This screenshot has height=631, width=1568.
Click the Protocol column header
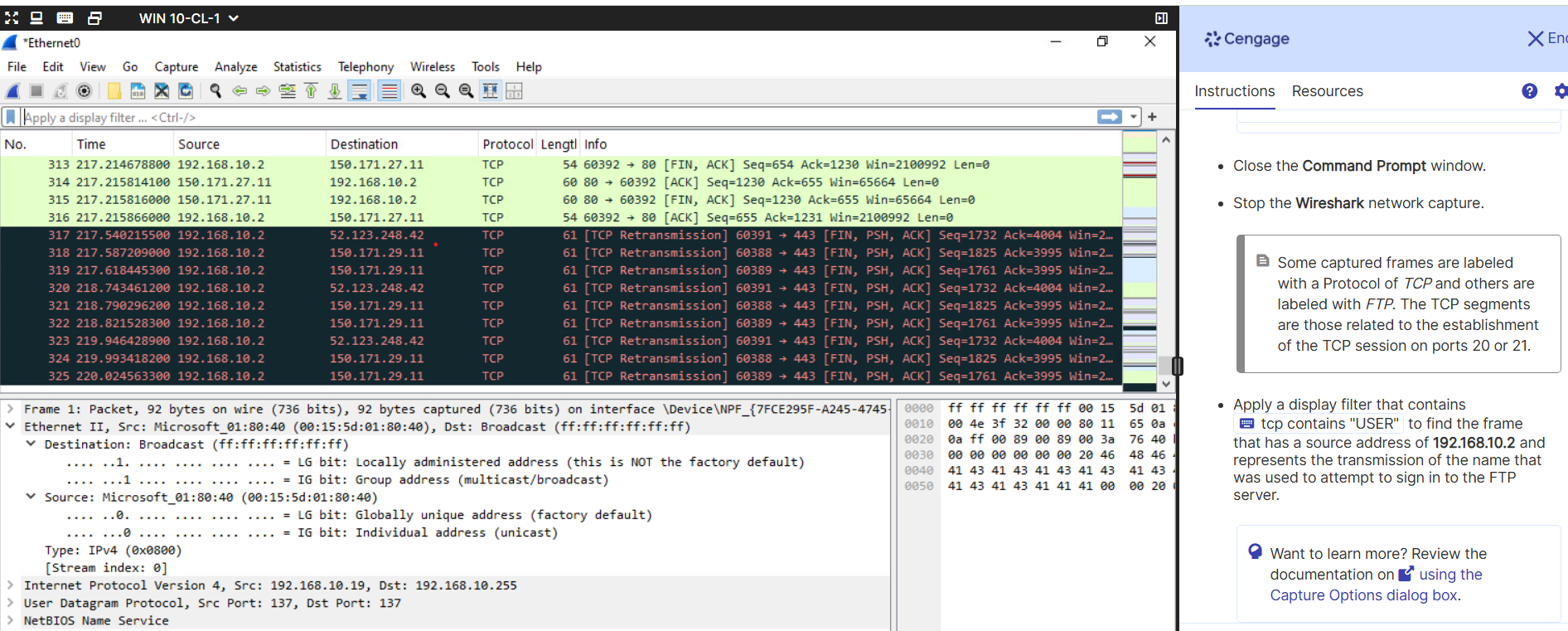[x=507, y=144]
